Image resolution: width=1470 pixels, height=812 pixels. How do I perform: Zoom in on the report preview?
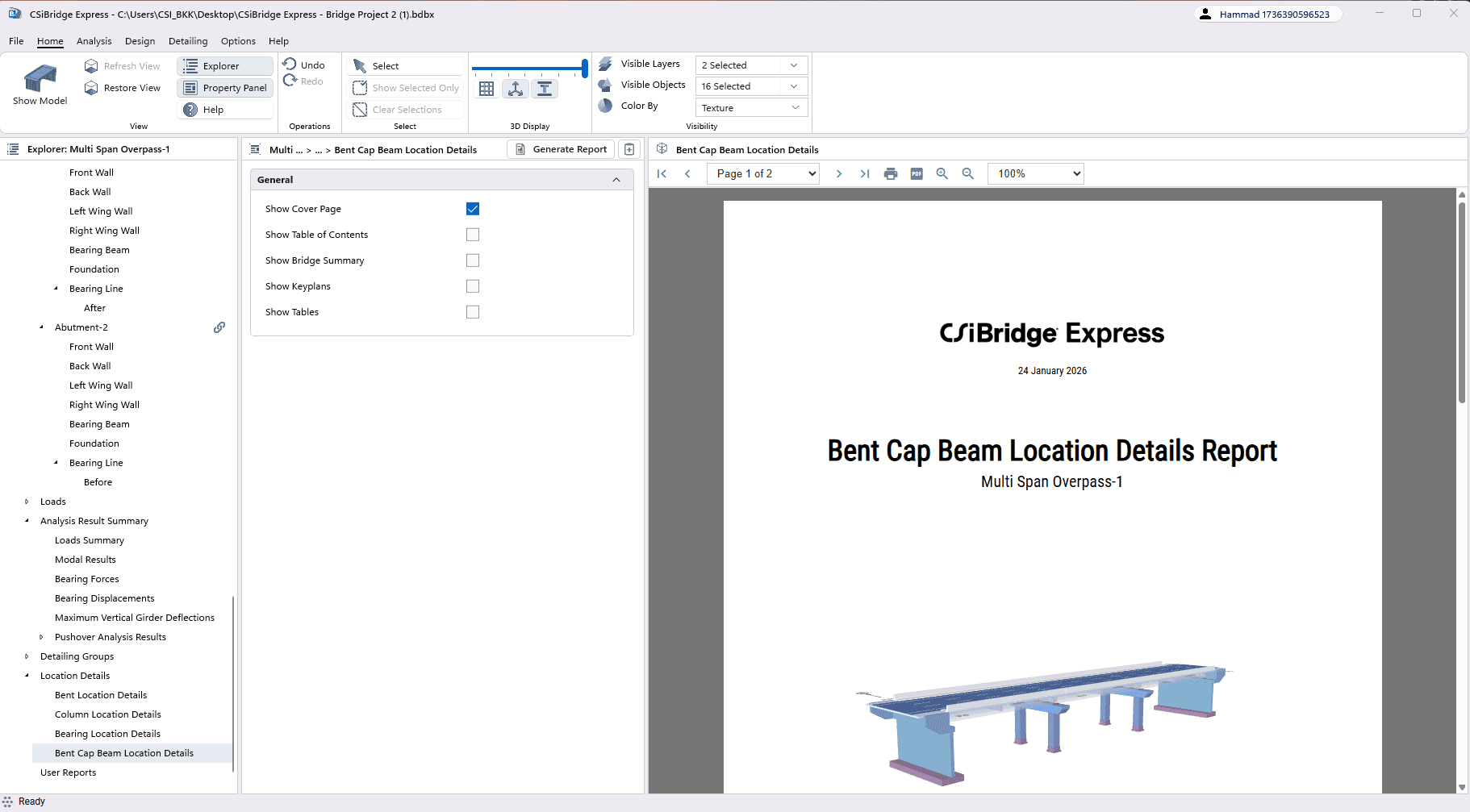[942, 173]
